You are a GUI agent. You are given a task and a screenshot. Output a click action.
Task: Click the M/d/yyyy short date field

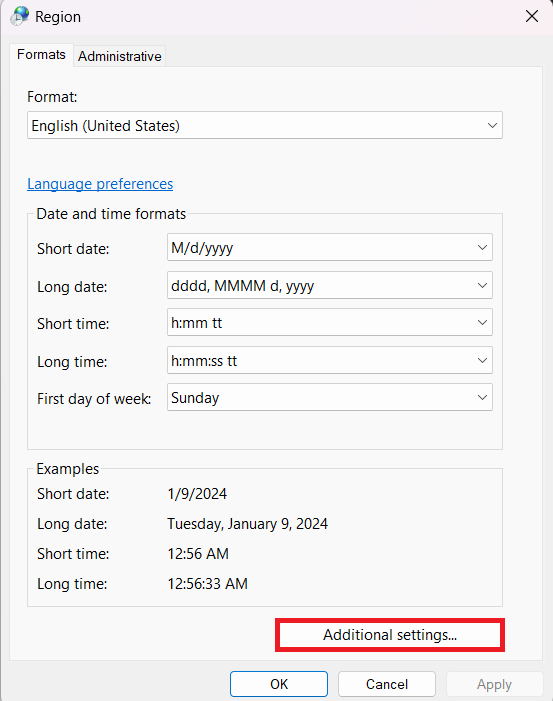coord(330,247)
